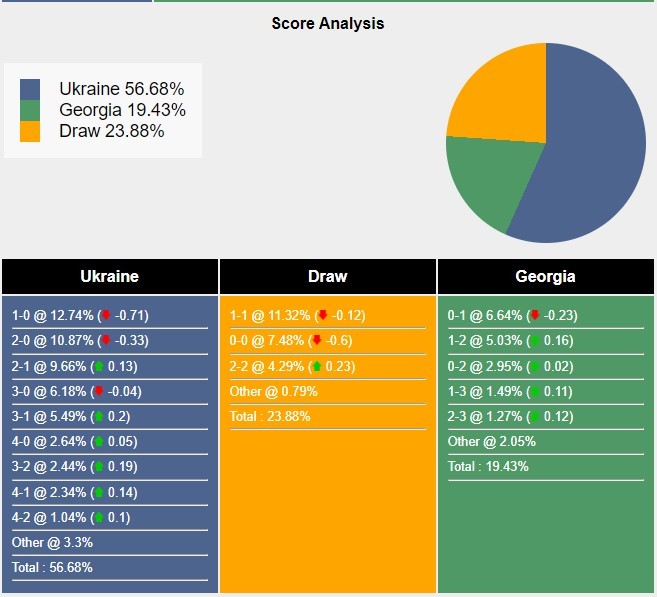This screenshot has width=657, height=597.
Task: Select the Ukraine column header
Action: tap(110, 277)
